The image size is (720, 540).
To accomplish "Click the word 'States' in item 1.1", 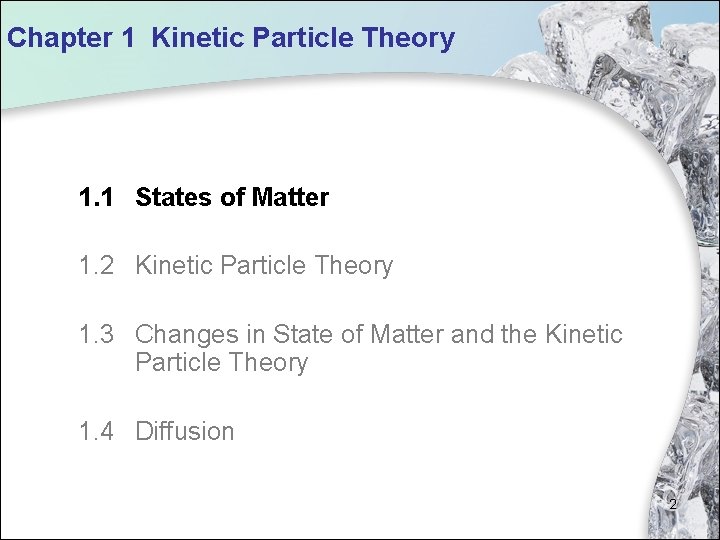I will pyautogui.click(x=174, y=197).
